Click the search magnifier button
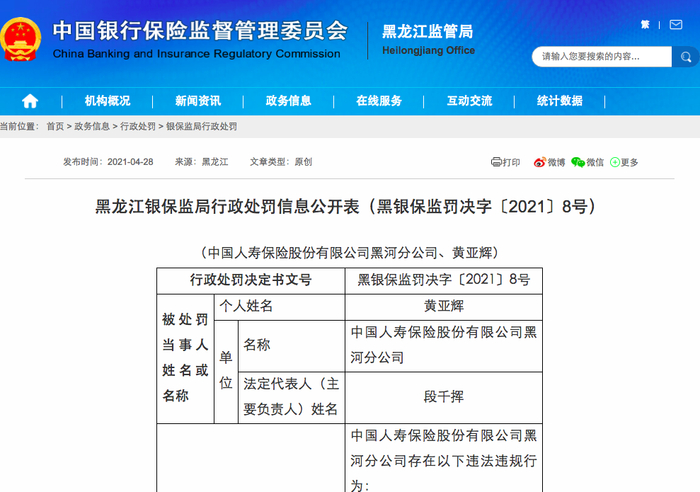This screenshot has height=492, width=700. [x=685, y=57]
